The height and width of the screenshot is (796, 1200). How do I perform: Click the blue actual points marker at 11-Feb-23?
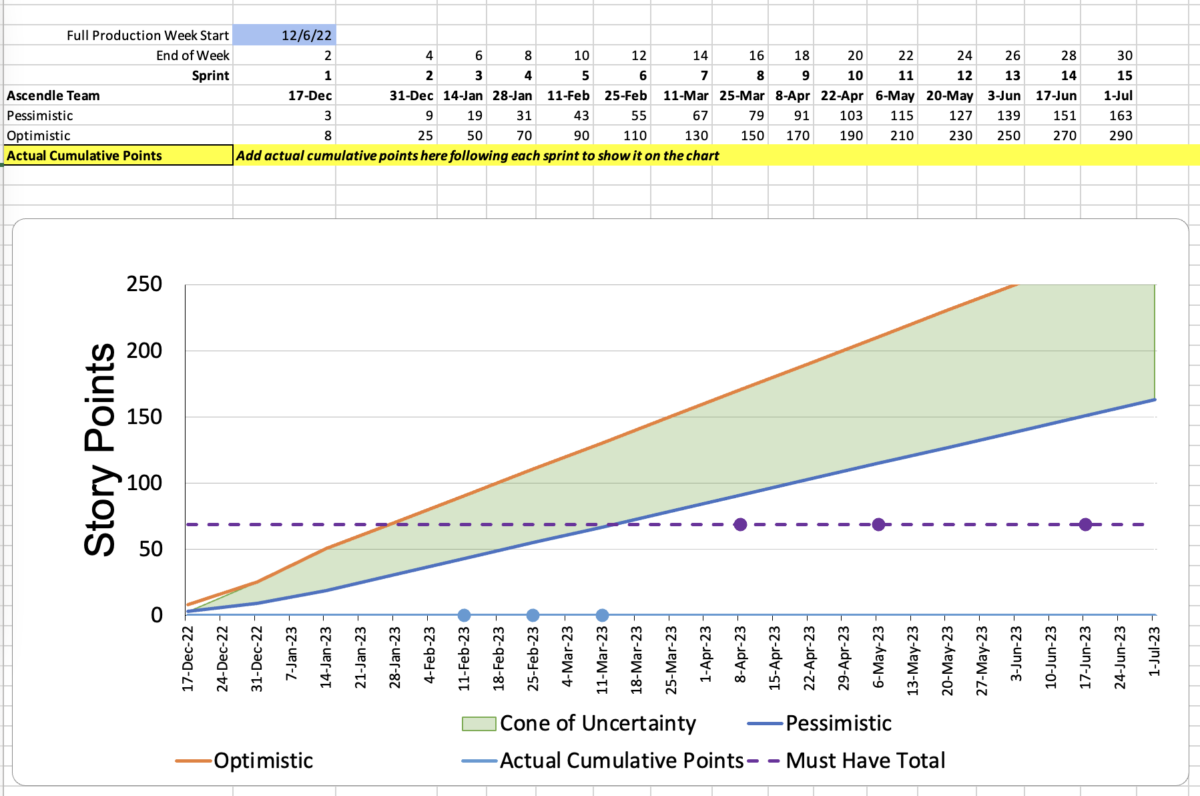[x=464, y=616]
